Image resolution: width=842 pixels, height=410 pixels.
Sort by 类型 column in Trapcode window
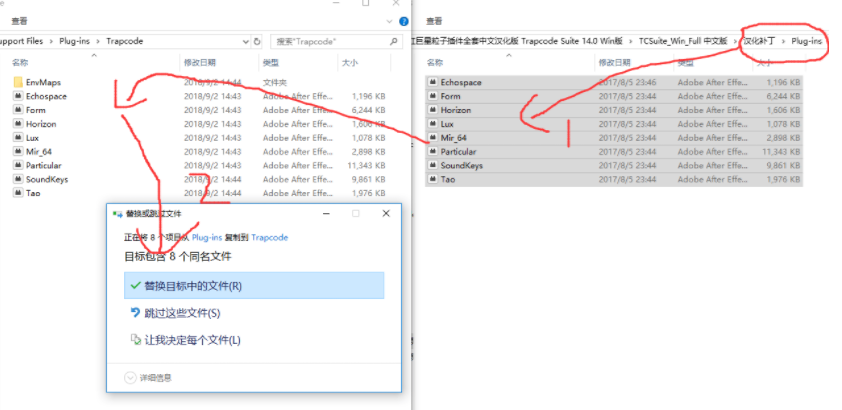pyautogui.click(x=271, y=63)
